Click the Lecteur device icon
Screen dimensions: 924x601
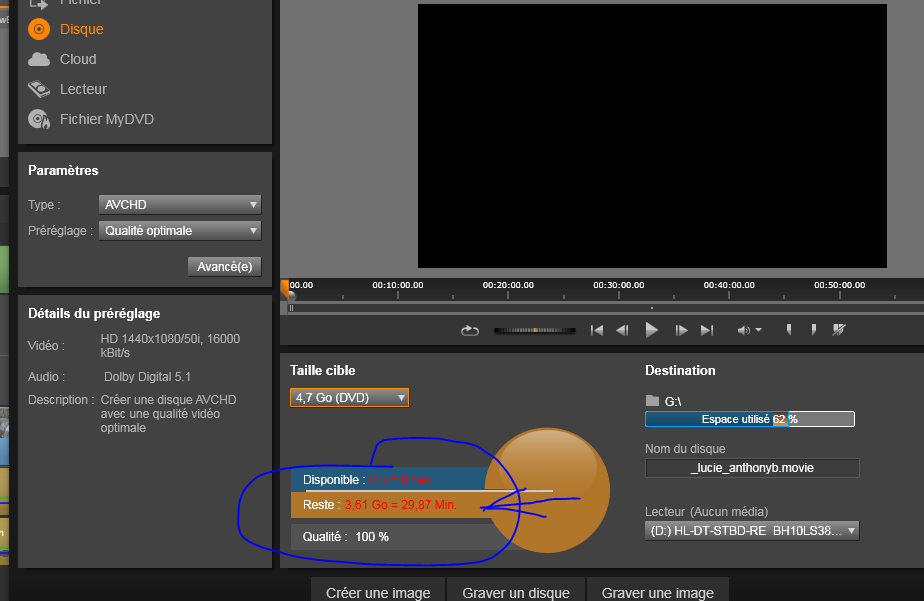coord(39,89)
